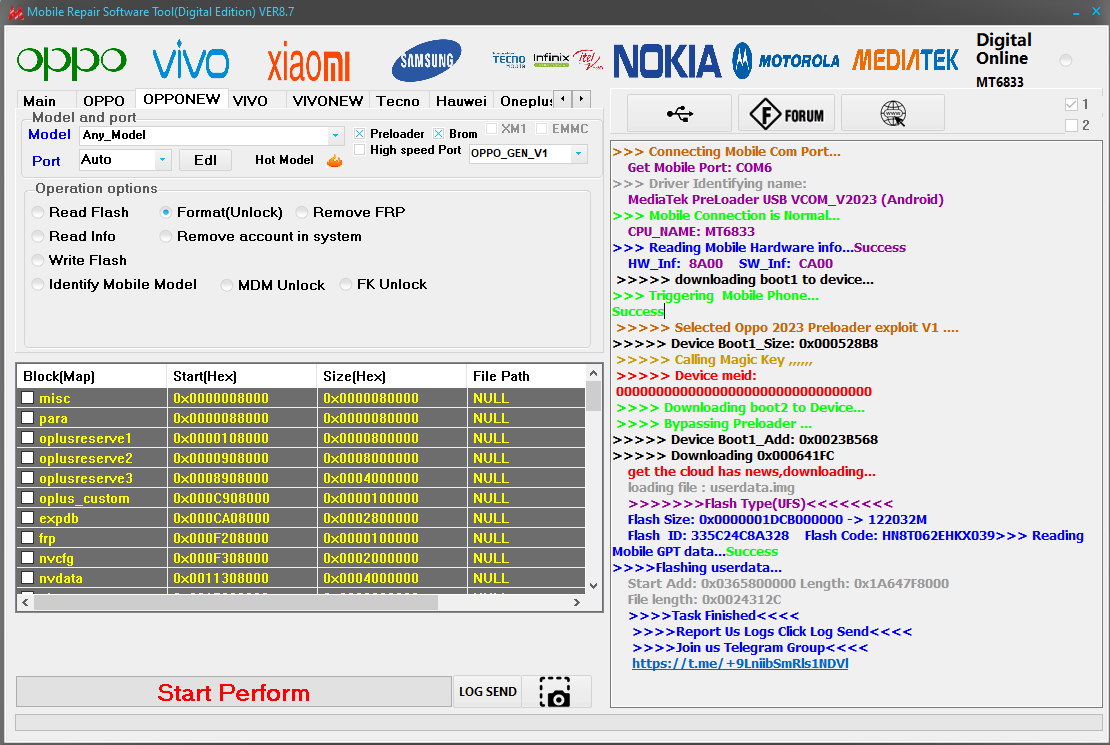Select Remove account in system option
Image resolution: width=1110 pixels, height=745 pixels.
click(166, 237)
